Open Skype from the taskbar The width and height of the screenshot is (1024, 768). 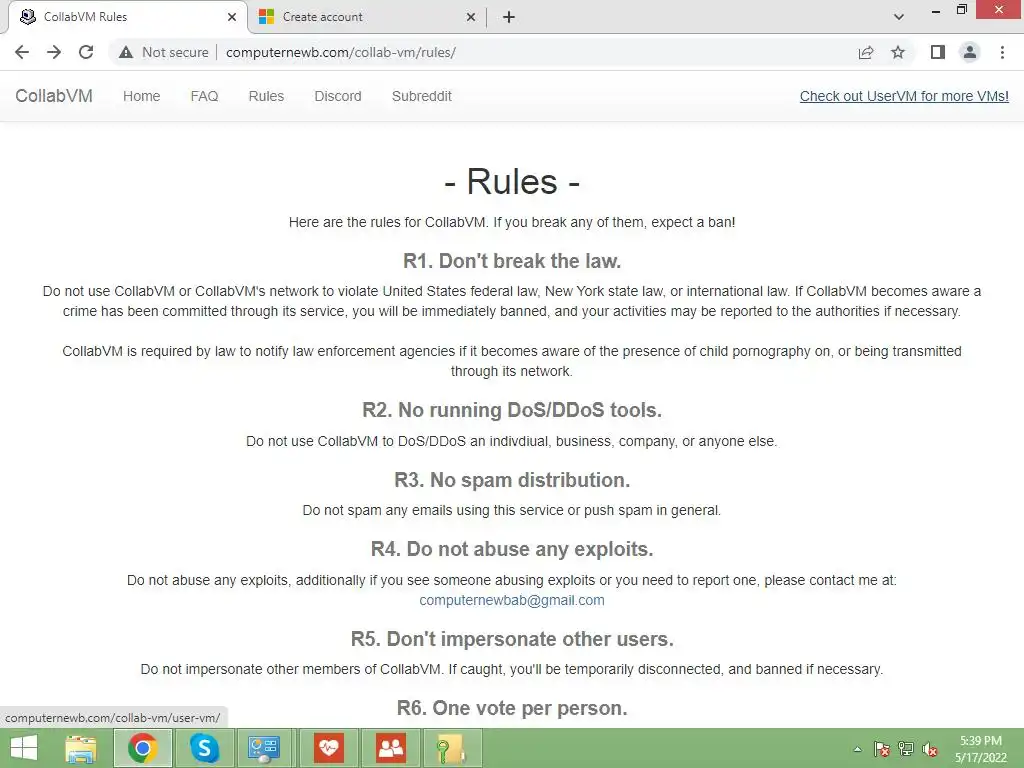(x=204, y=748)
